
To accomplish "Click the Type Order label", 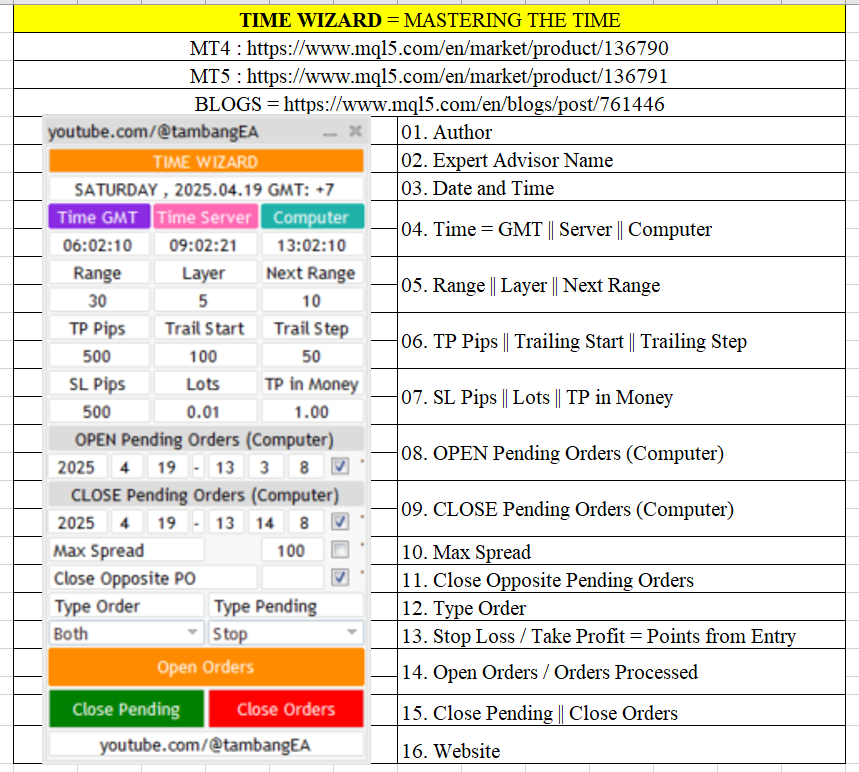I will click(127, 606).
